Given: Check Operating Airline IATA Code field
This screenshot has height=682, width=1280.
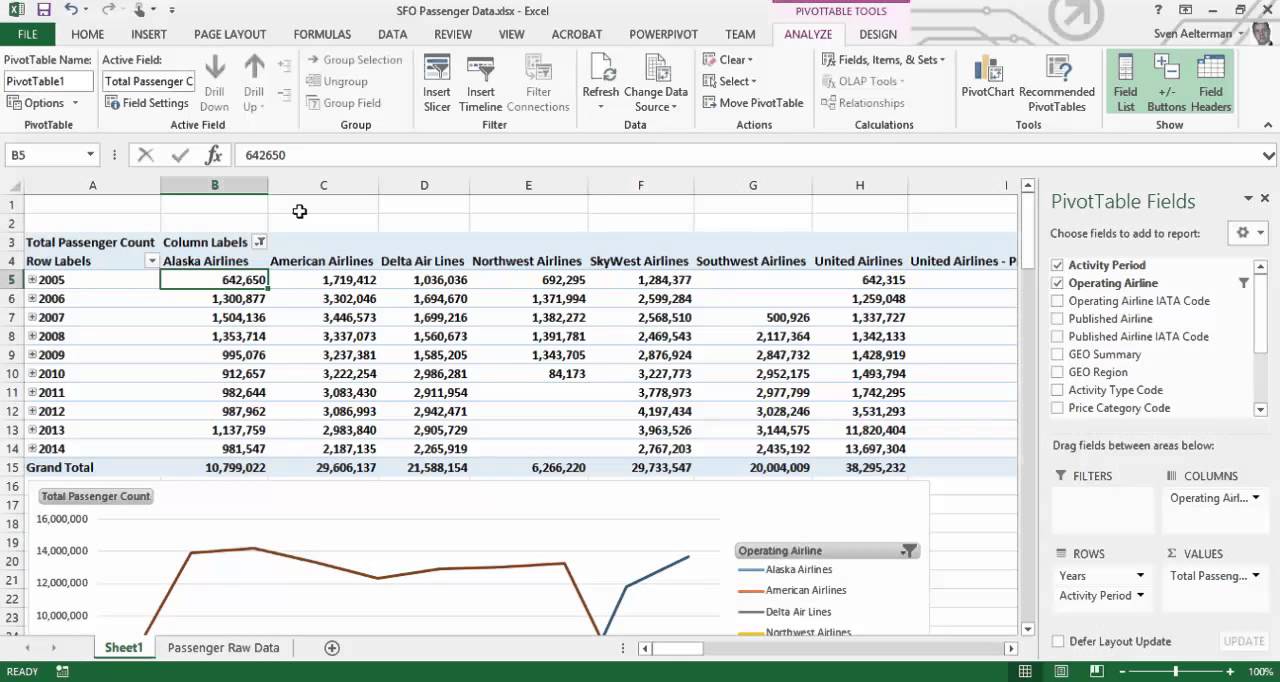Looking at the screenshot, I should pyautogui.click(x=1058, y=301).
